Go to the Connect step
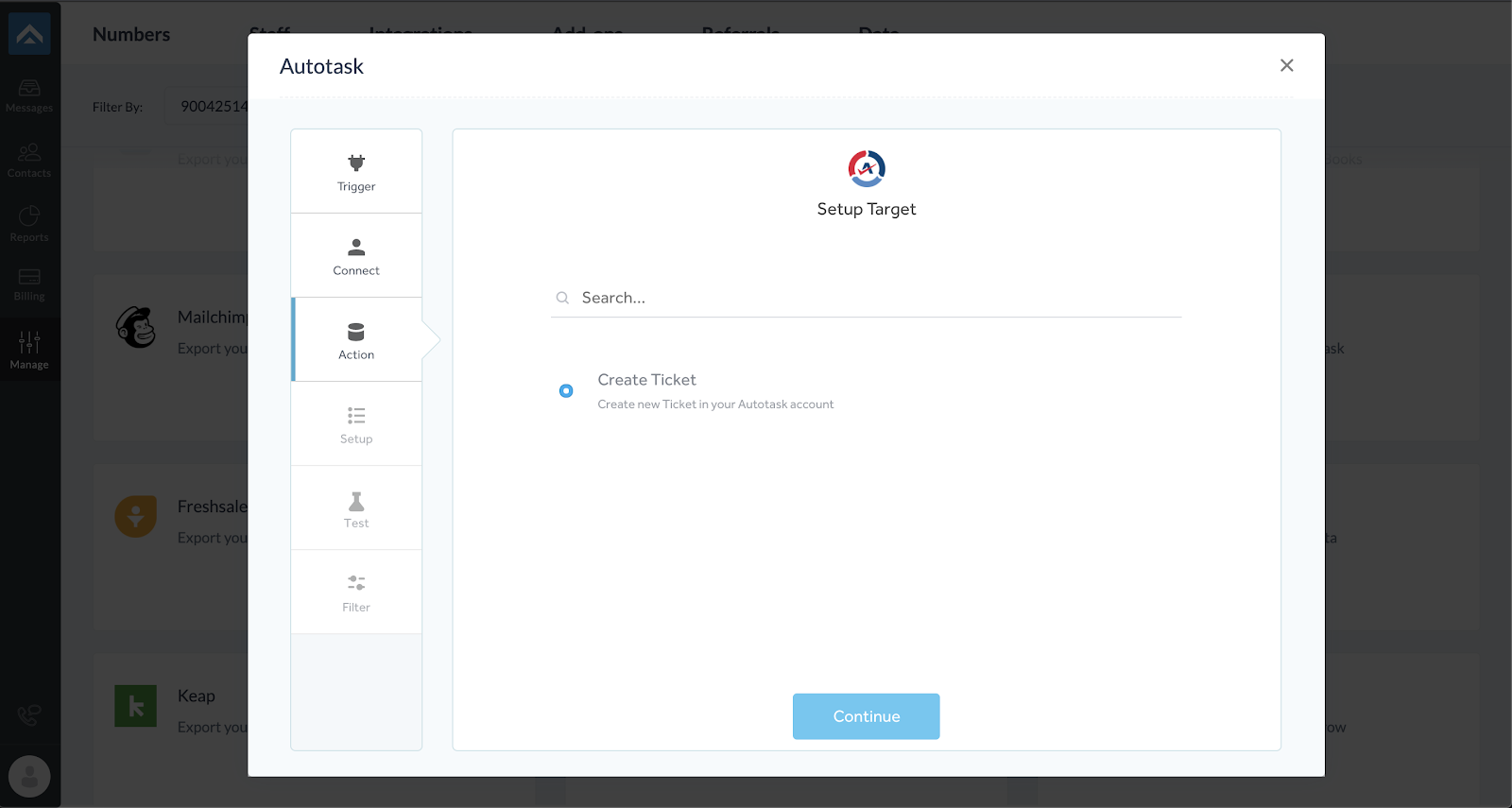The width and height of the screenshot is (1512, 808). 356,255
